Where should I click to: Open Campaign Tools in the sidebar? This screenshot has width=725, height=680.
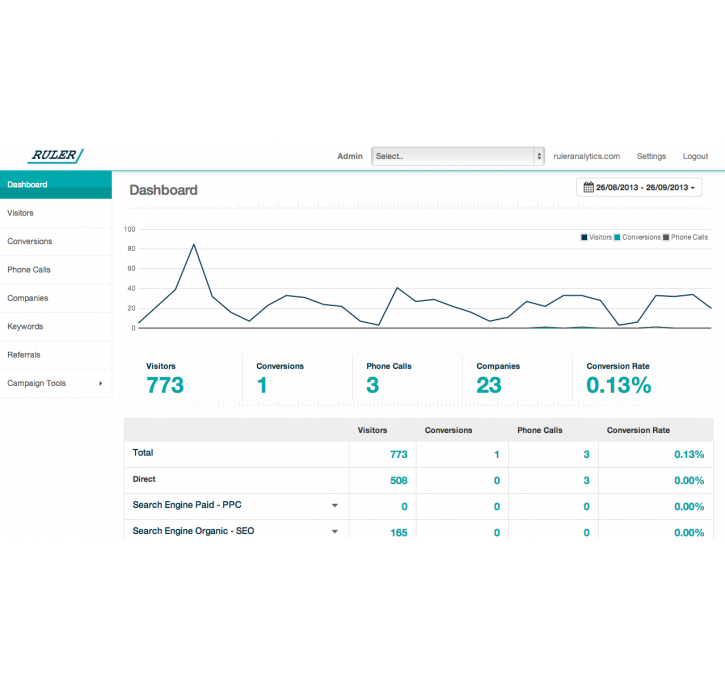pos(56,383)
